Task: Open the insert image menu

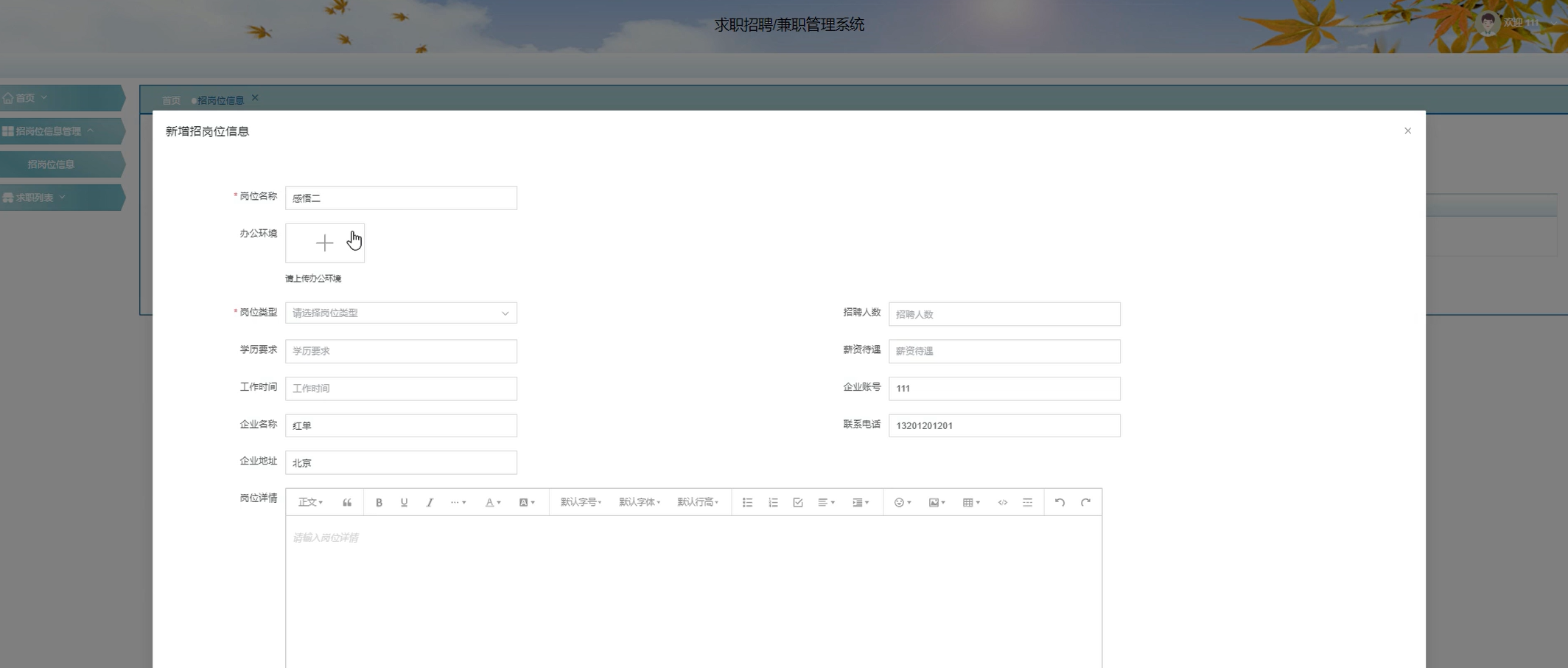Action: [x=937, y=503]
